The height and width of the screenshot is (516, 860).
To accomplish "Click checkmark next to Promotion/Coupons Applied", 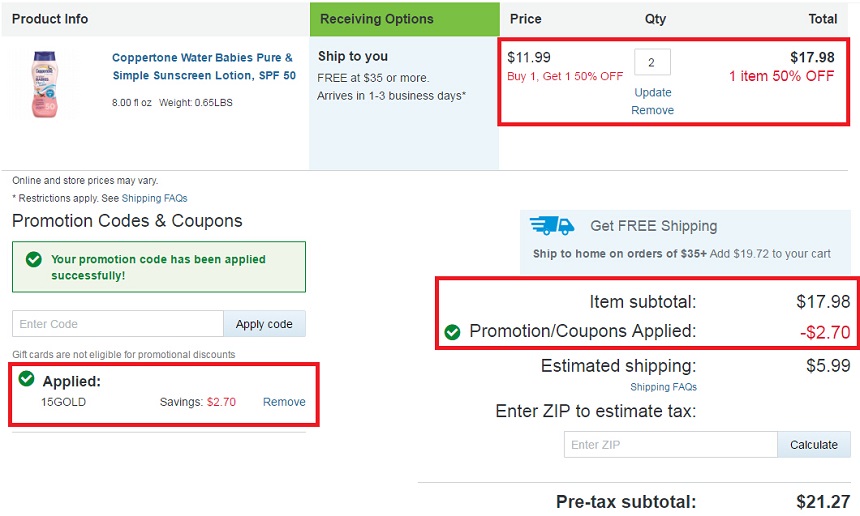I will (452, 332).
